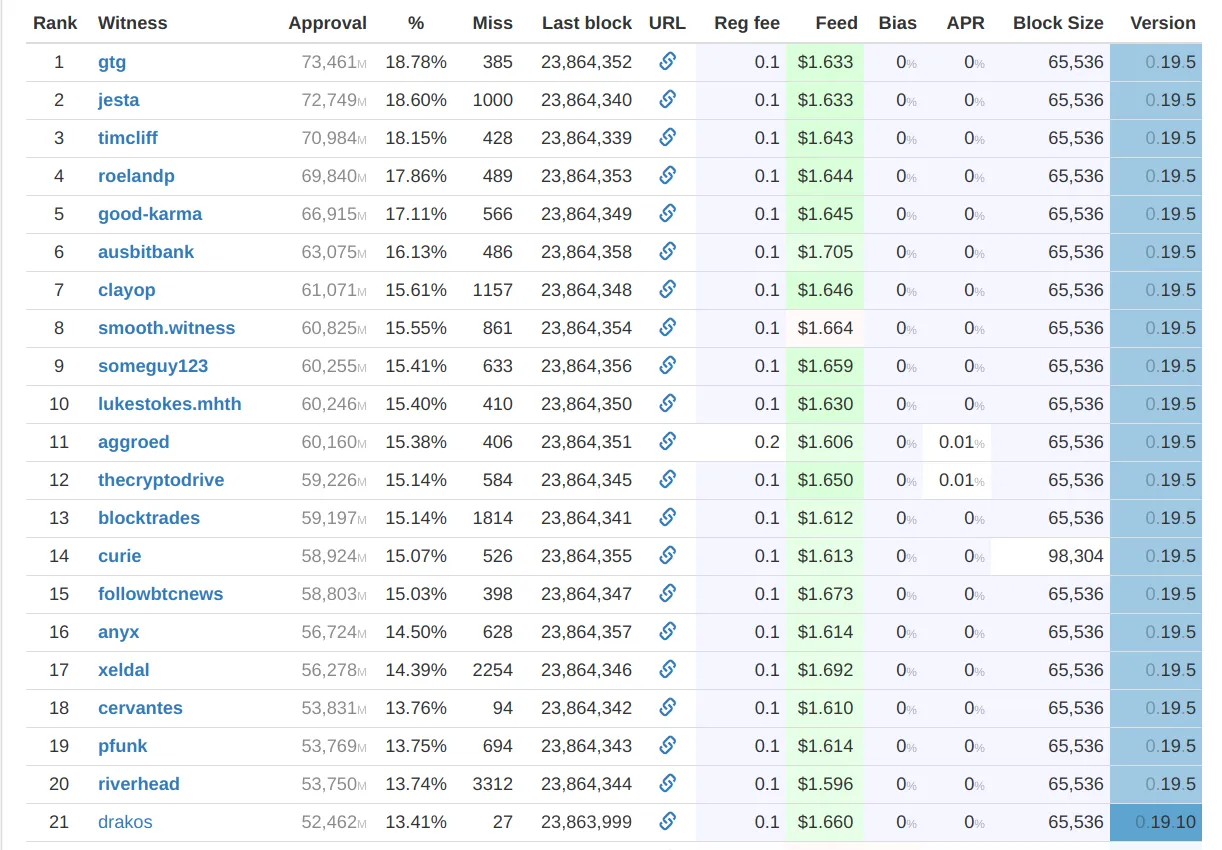
Task: Click drakos last block 23,863,999
Action: point(587,822)
